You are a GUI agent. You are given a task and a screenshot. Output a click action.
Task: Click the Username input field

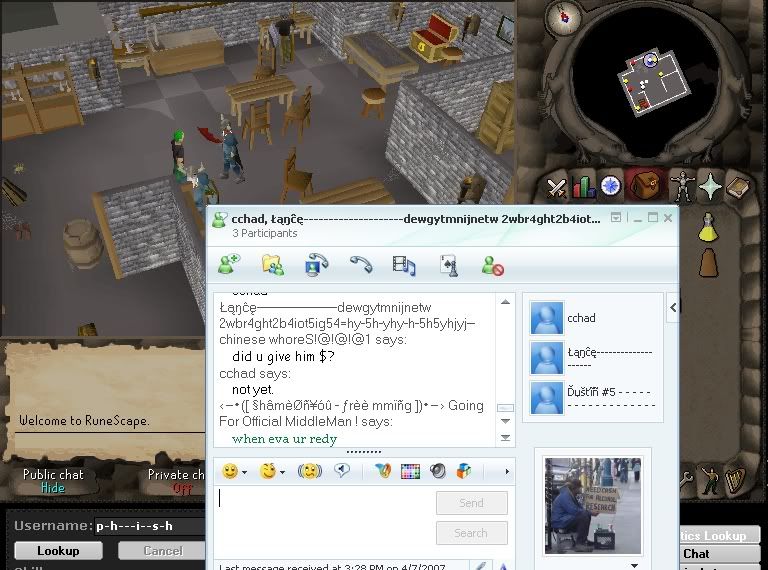click(150, 526)
